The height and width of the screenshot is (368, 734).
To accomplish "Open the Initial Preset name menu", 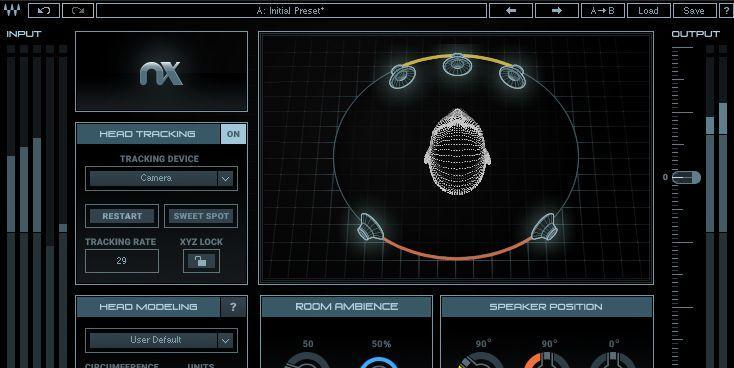I will tap(291, 10).
